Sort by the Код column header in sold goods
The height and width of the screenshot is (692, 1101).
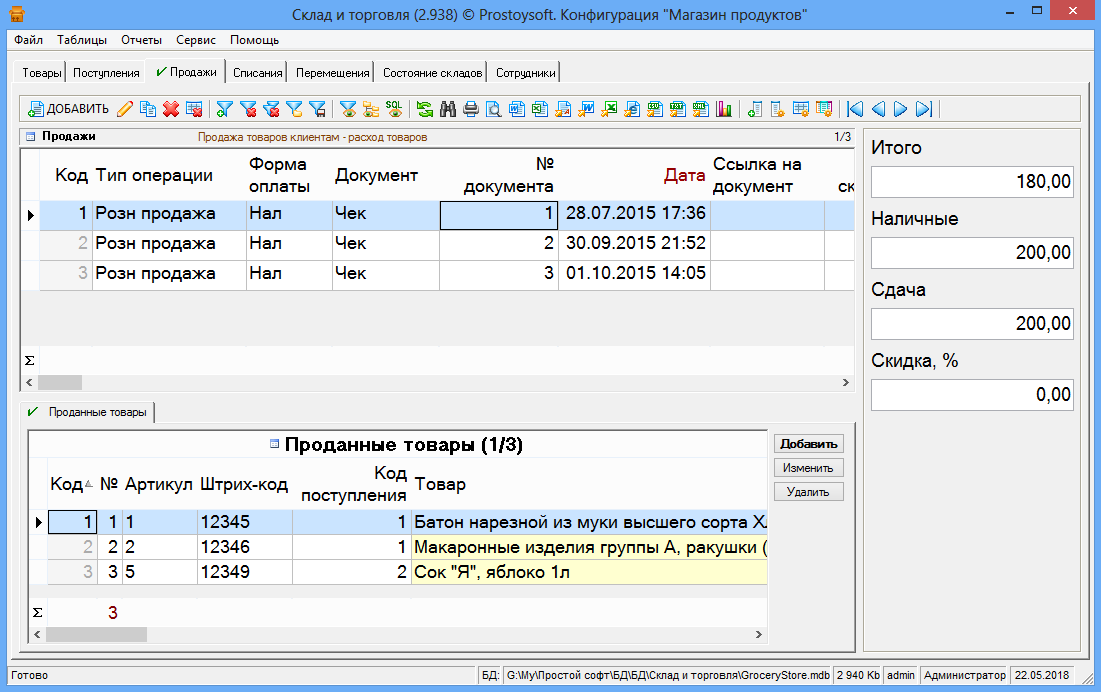67,484
